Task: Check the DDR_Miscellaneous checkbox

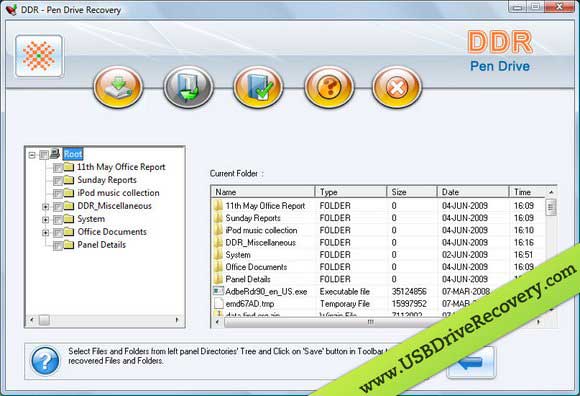Action: coord(58,207)
